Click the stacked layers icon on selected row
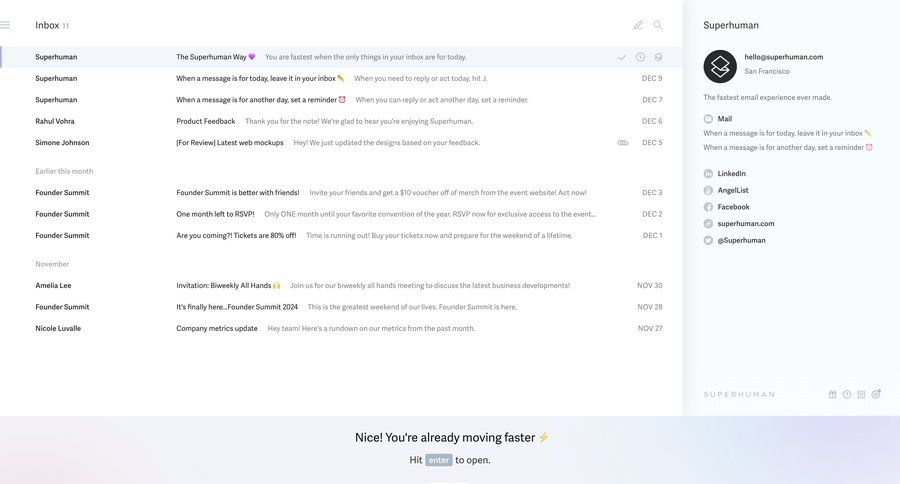Screen dimensions: 900x484 pyautogui.click(x=658, y=57)
